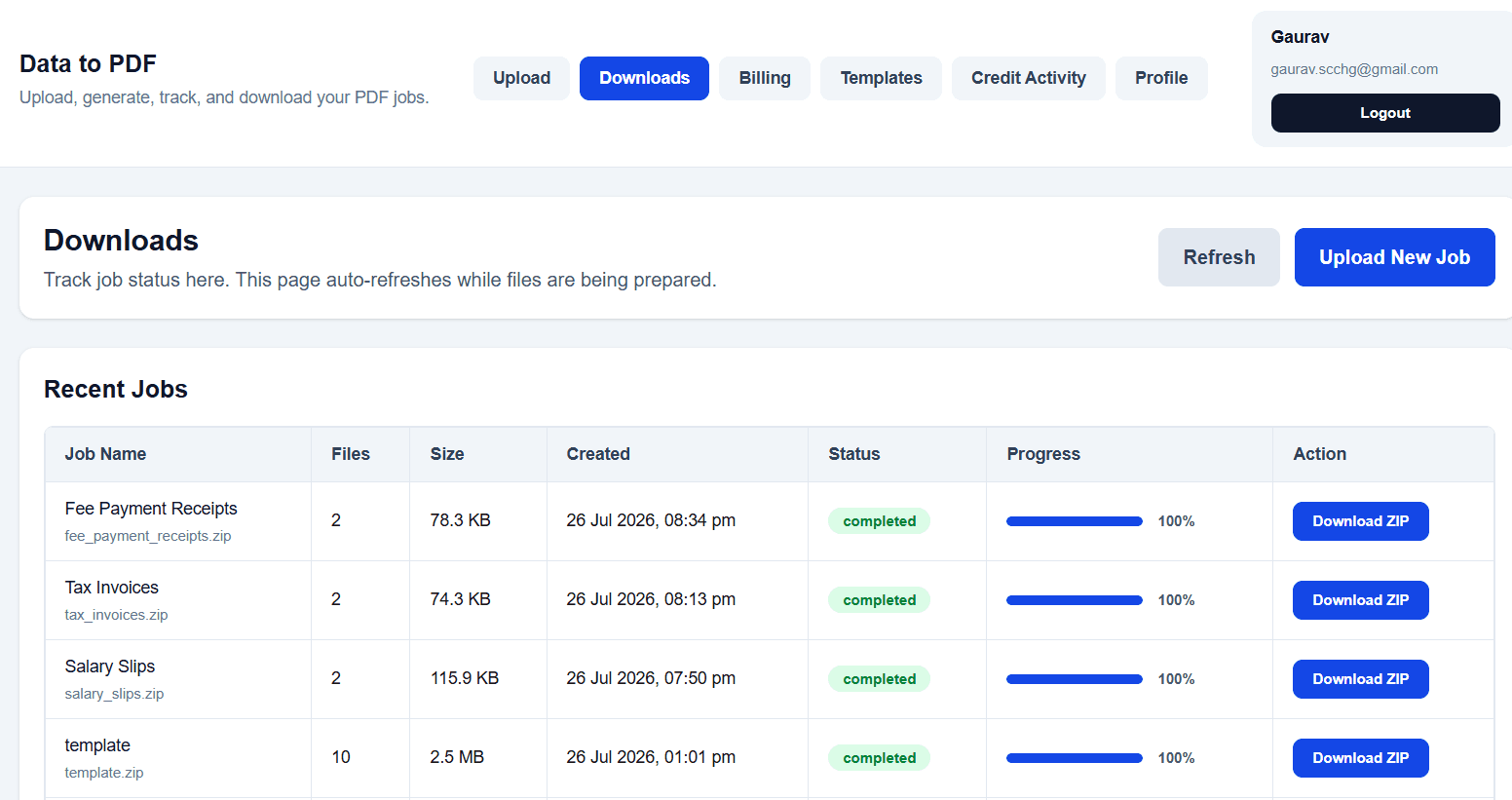Viewport: 1512px width, 800px height.
Task: Click files count in Salary Slips row
Action: (x=336, y=678)
